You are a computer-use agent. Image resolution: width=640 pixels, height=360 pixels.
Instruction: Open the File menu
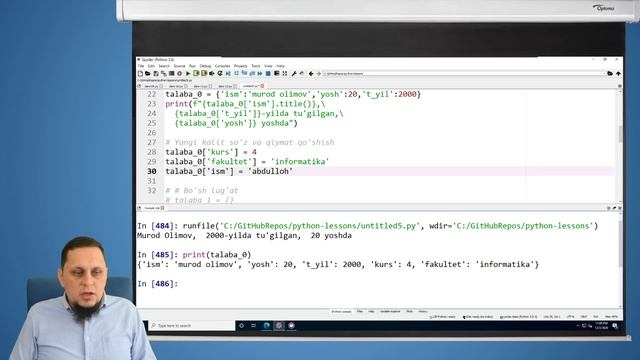[x=141, y=66]
